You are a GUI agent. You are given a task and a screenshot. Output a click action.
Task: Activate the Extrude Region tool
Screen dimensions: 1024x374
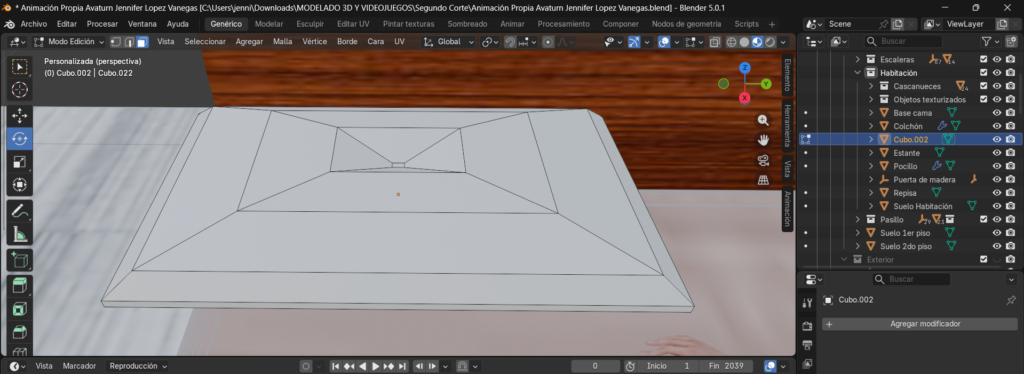[20, 286]
